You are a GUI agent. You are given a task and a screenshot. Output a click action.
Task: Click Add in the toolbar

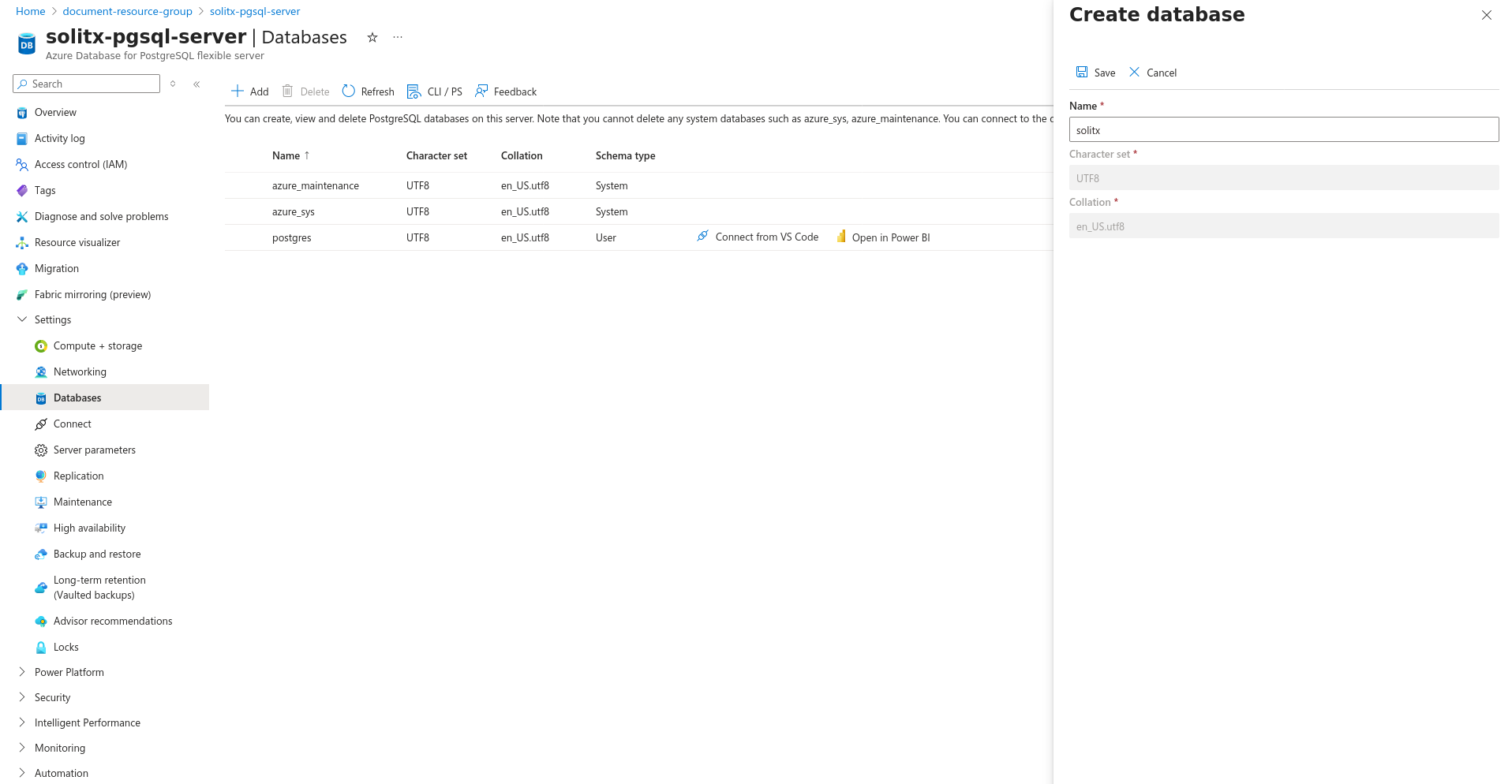coord(250,91)
